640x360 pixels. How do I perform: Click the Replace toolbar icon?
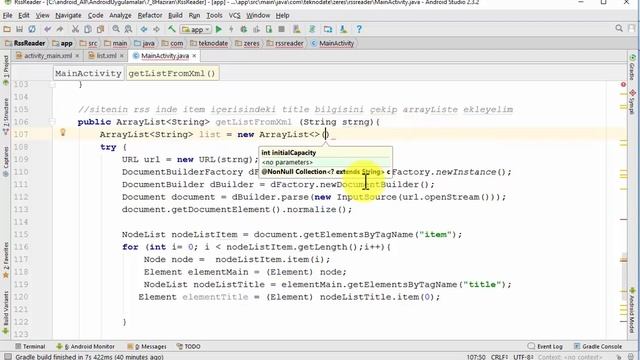[x=128, y=29]
